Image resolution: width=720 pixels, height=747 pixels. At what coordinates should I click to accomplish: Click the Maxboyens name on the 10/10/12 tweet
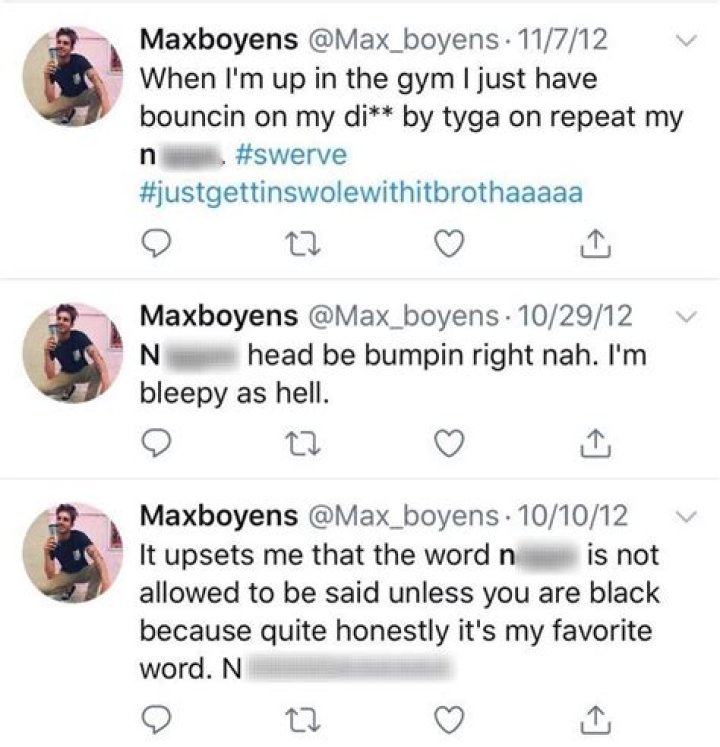point(217,516)
